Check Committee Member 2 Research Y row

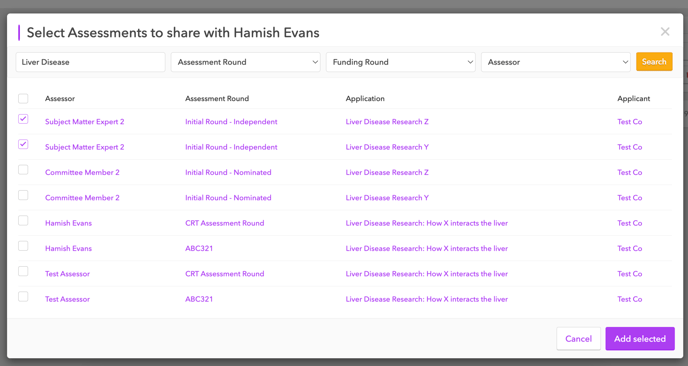tap(23, 195)
